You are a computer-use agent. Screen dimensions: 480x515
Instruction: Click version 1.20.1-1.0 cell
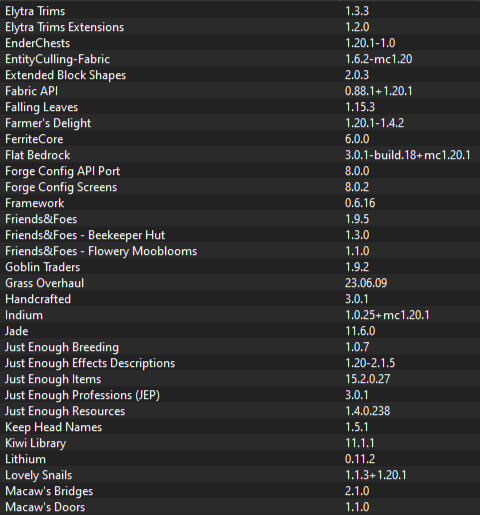pos(370,43)
